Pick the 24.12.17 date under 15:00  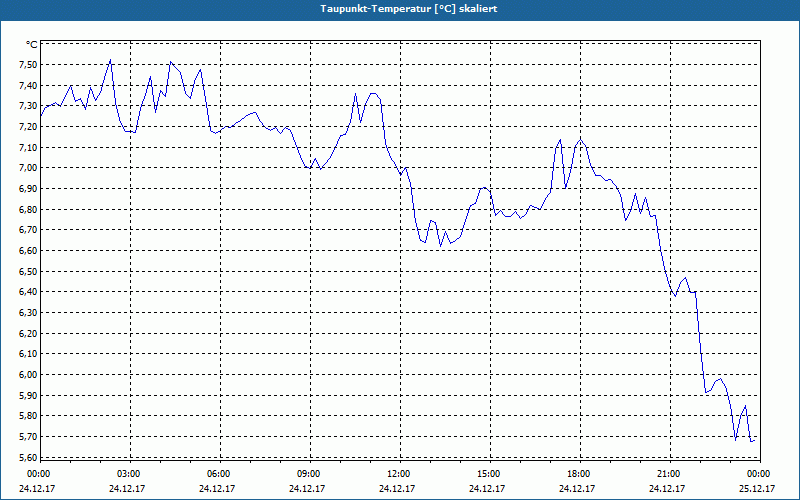(x=487, y=488)
